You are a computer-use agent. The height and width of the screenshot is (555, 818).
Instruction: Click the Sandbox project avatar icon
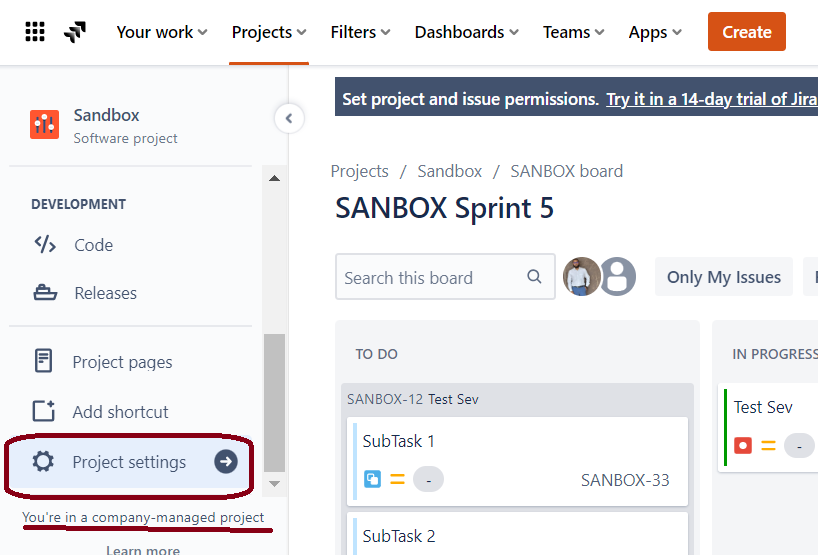point(44,125)
